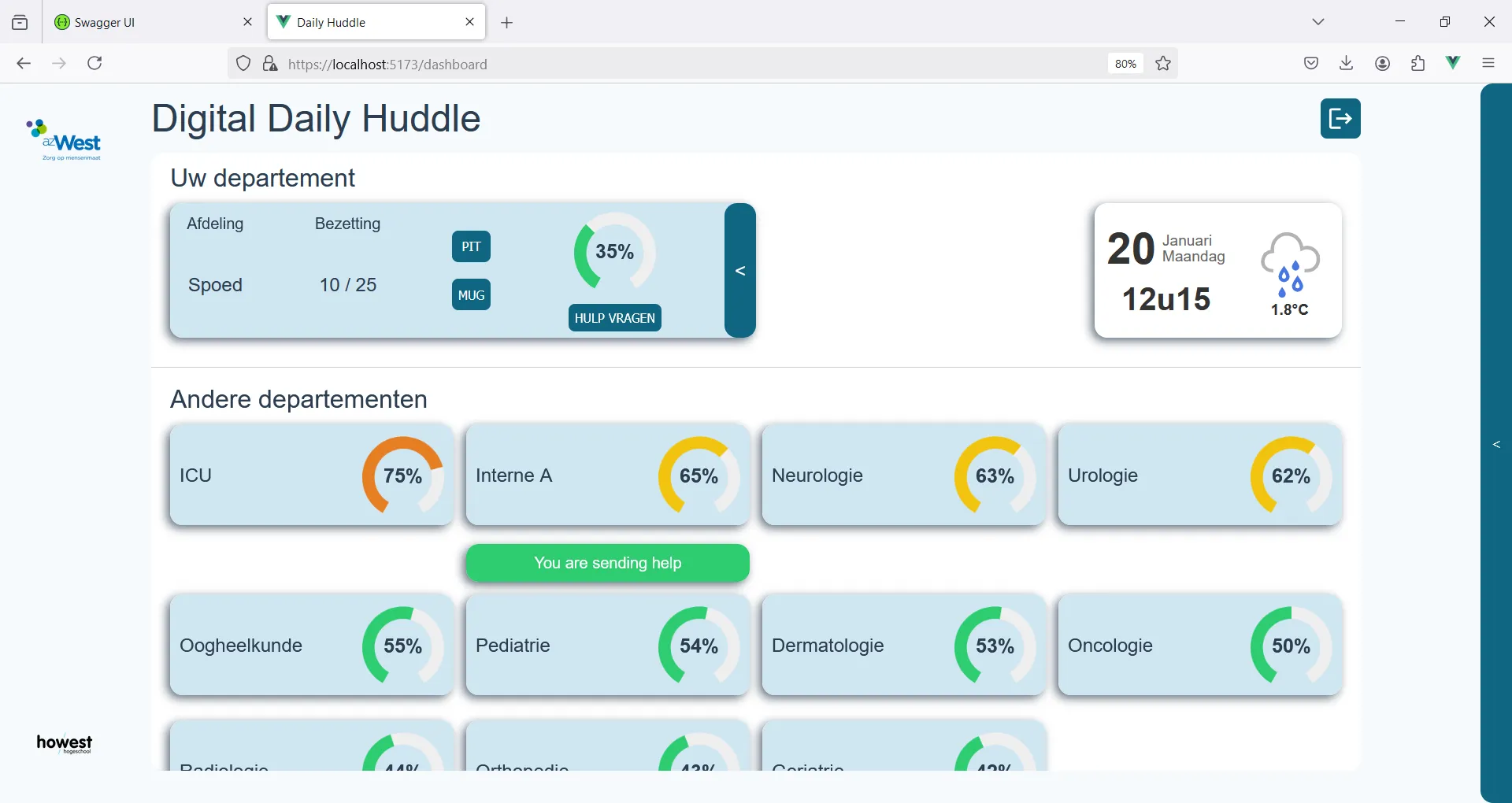Open Vue devtools extension icon

[x=1454, y=63]
